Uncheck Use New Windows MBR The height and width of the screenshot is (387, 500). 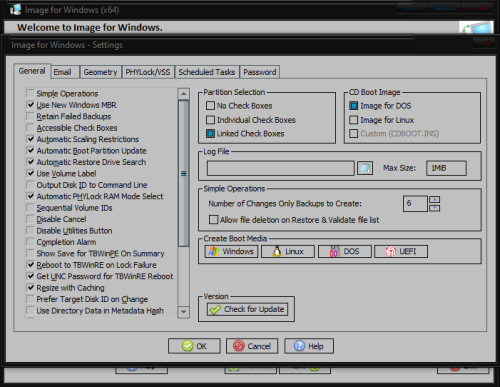click(x=30, y=105)
